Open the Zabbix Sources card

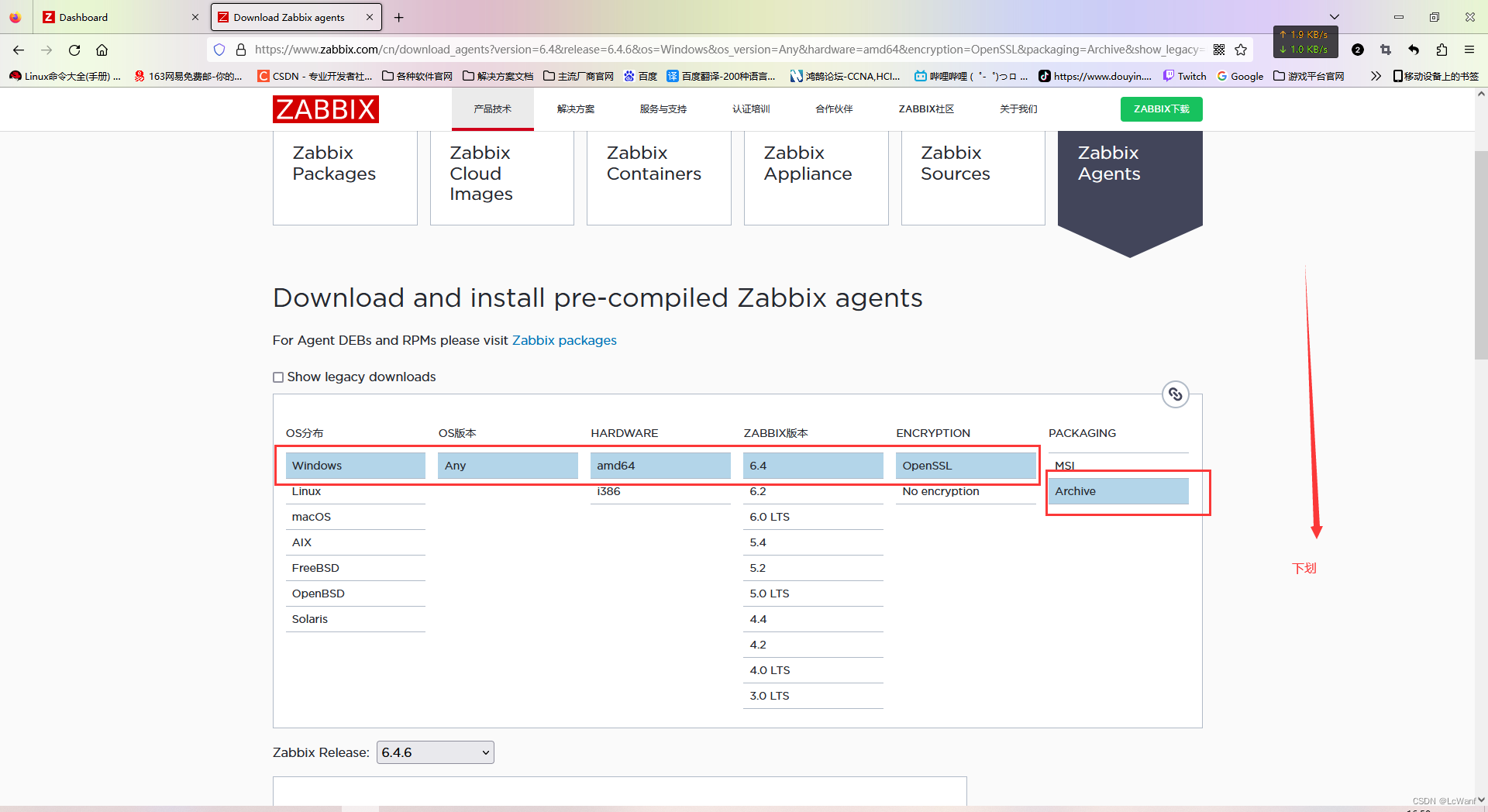pyautogui.click(x=973, y=178)
